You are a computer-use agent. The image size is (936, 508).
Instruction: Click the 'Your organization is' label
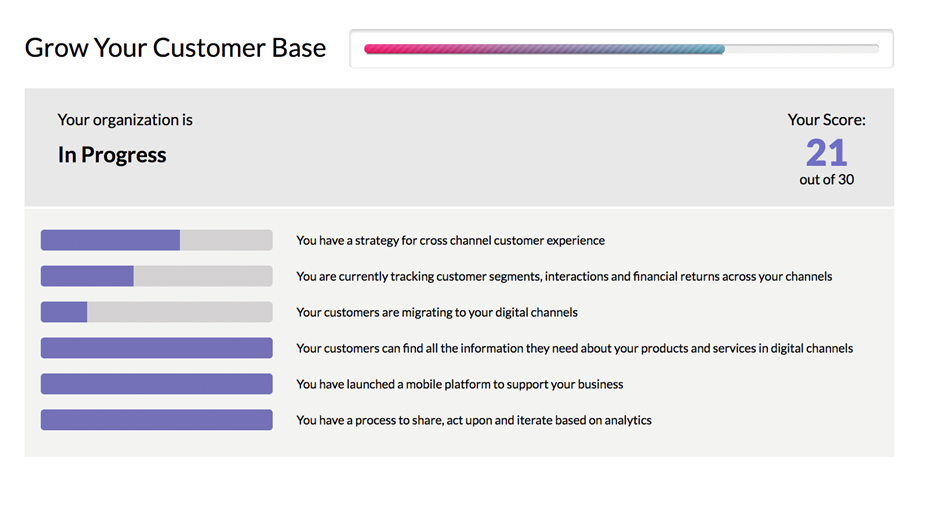125,120
